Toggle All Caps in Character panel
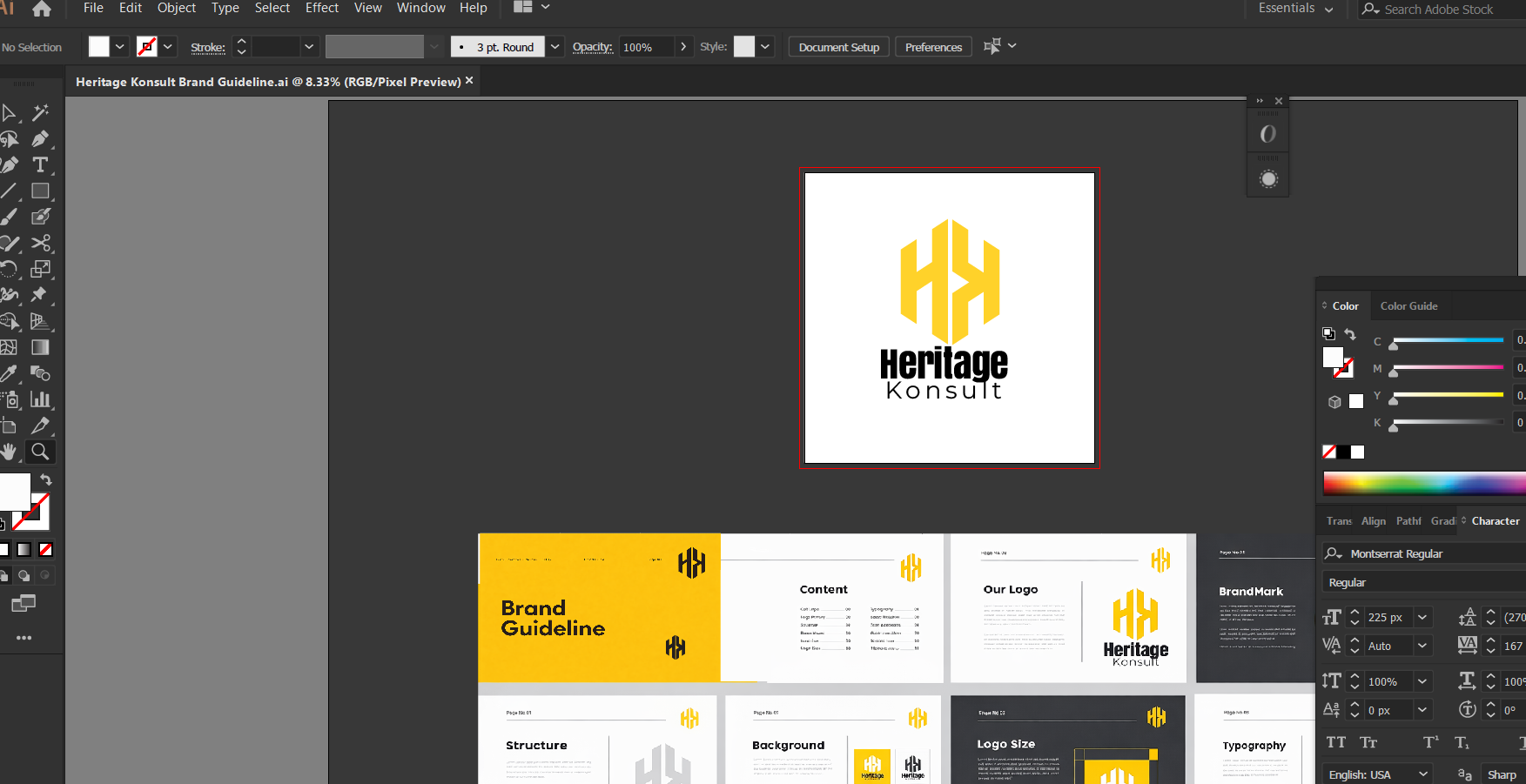 pyautogui.click(x=1335, y=742)
